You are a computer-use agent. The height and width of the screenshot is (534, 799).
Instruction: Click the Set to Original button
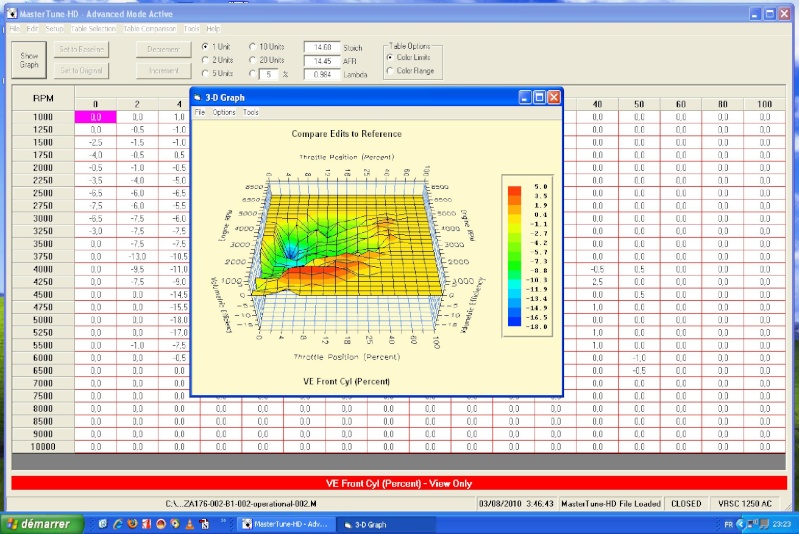tap(82, 70)
